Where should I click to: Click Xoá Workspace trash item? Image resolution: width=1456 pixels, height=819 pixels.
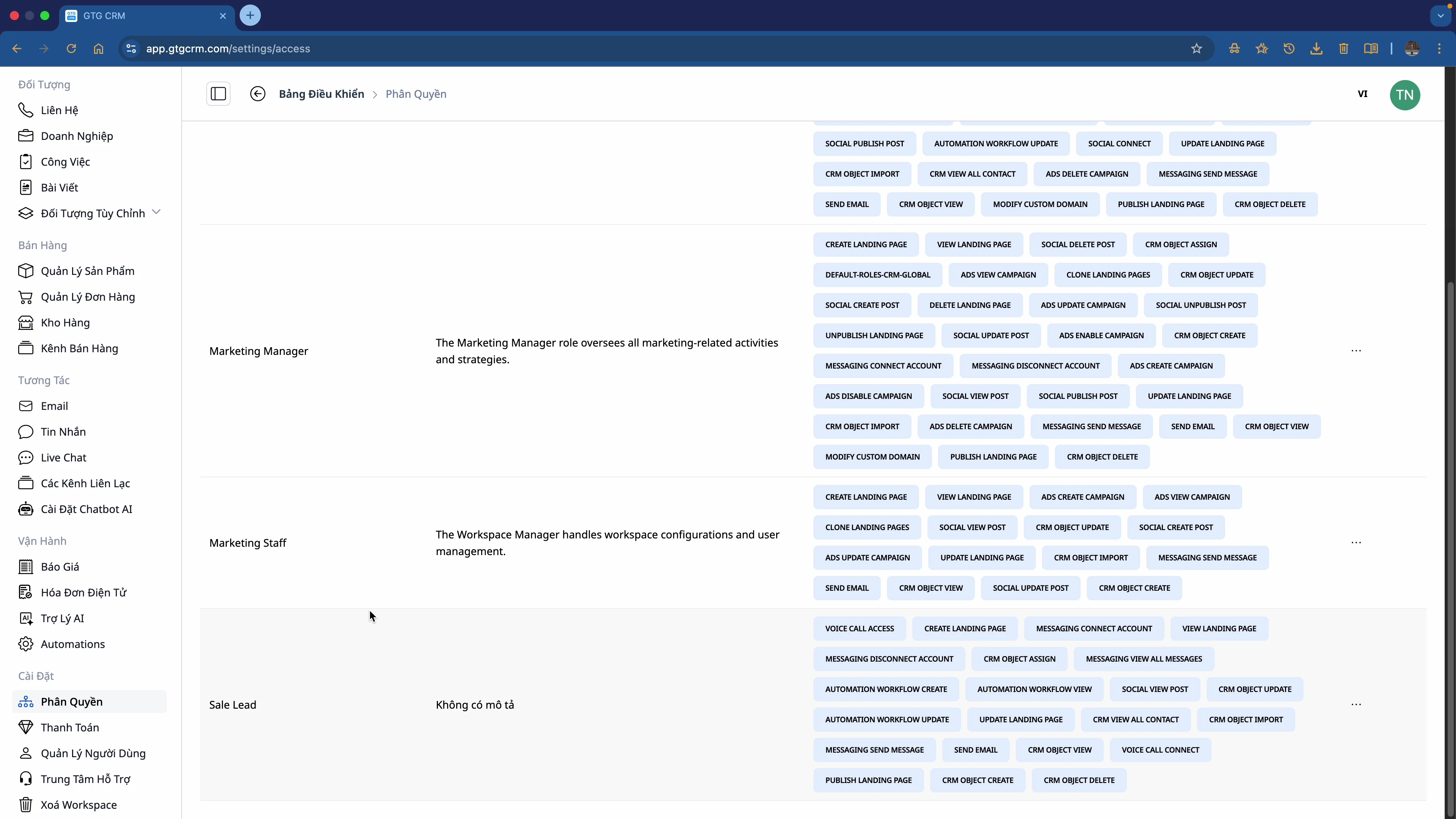[78, 805]
